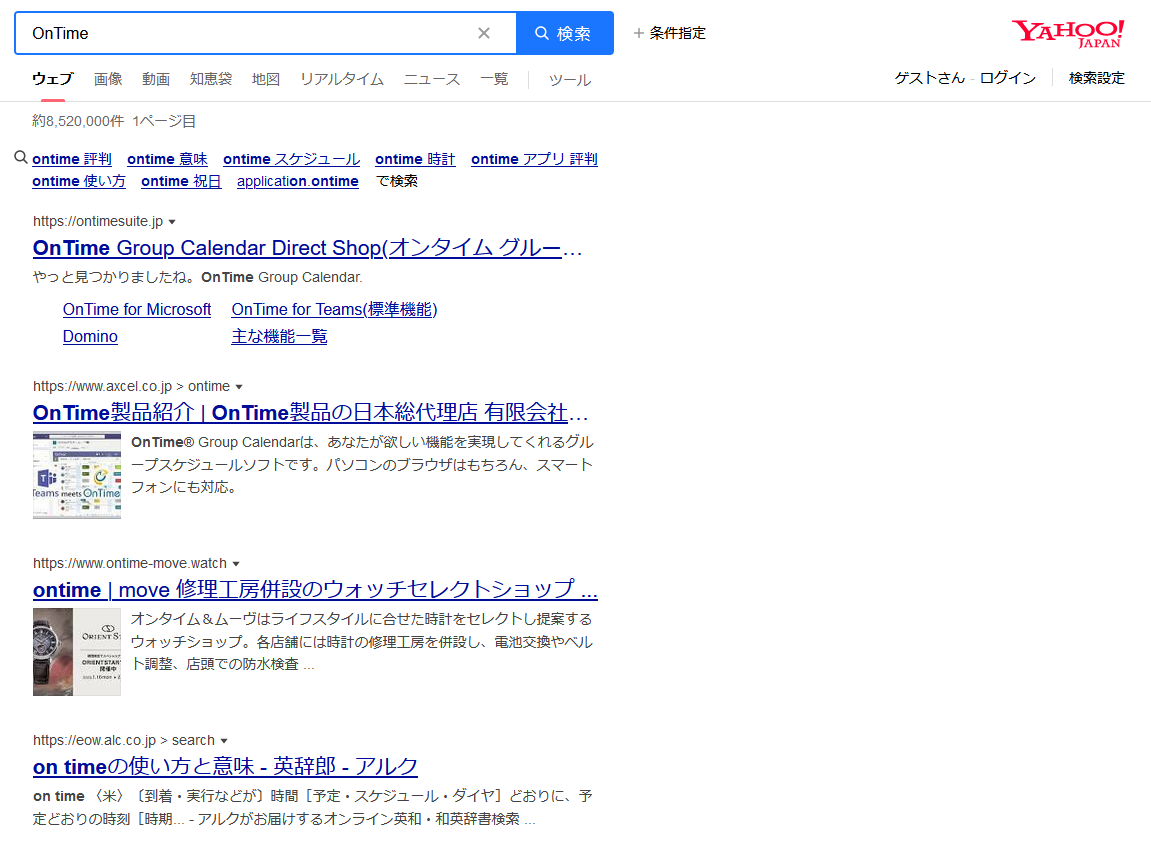
Task: Expand the axcel.co.jp URL dropdown arrow
Action: pyautogui.click(x=239, y=387)
